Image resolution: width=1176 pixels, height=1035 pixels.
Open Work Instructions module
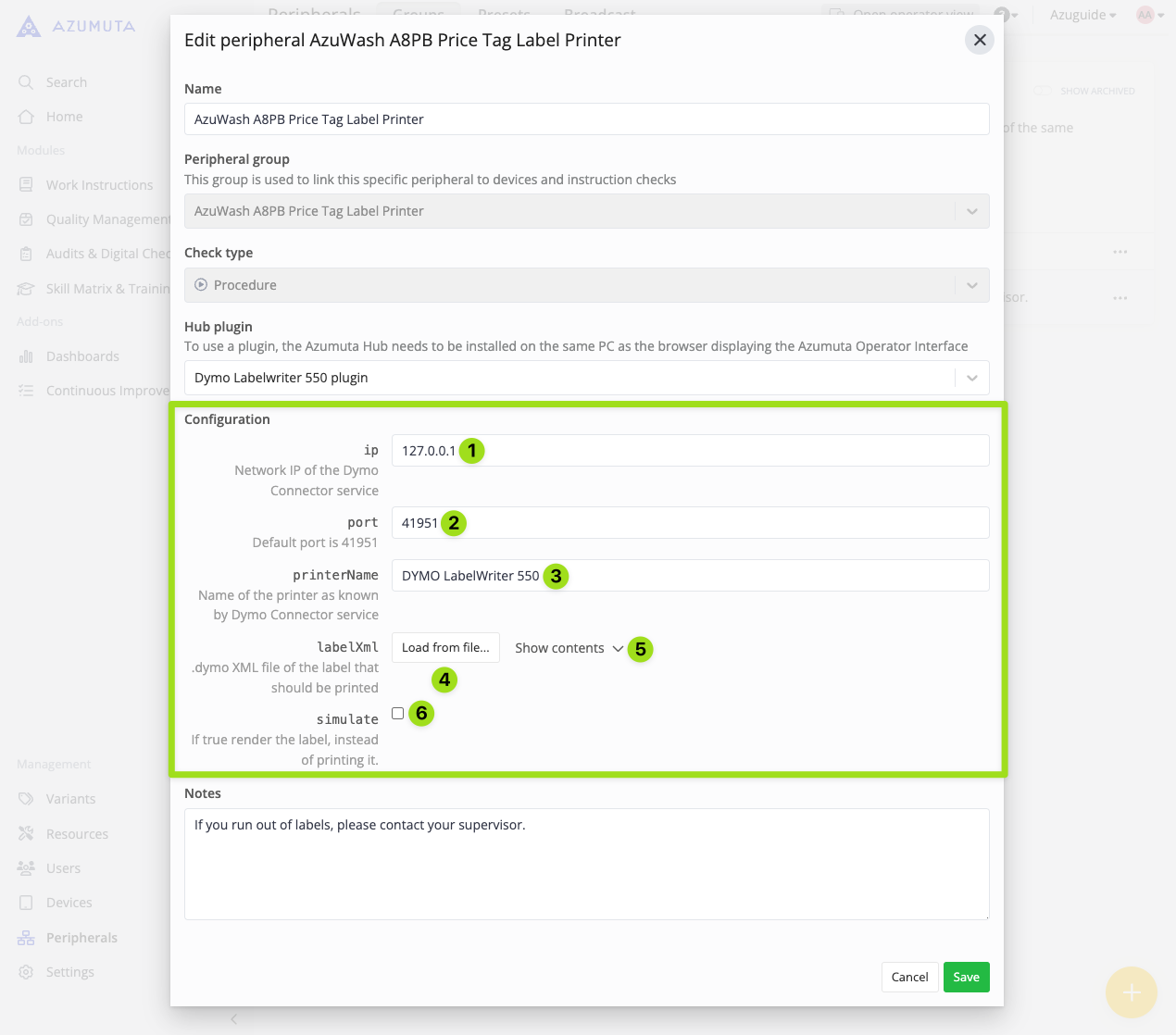tap(99, 185)
